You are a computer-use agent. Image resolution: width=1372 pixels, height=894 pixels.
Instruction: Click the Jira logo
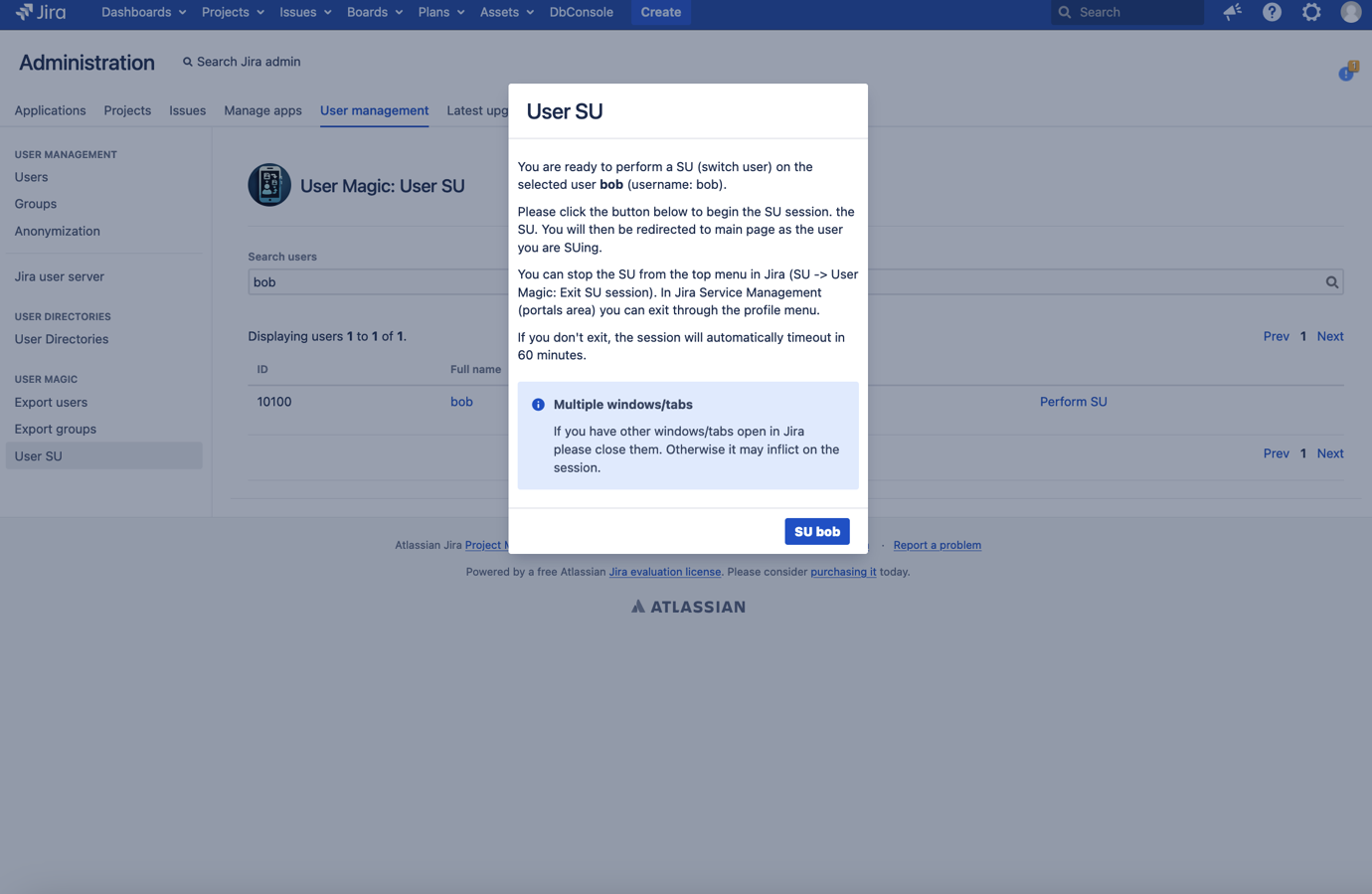41,12
